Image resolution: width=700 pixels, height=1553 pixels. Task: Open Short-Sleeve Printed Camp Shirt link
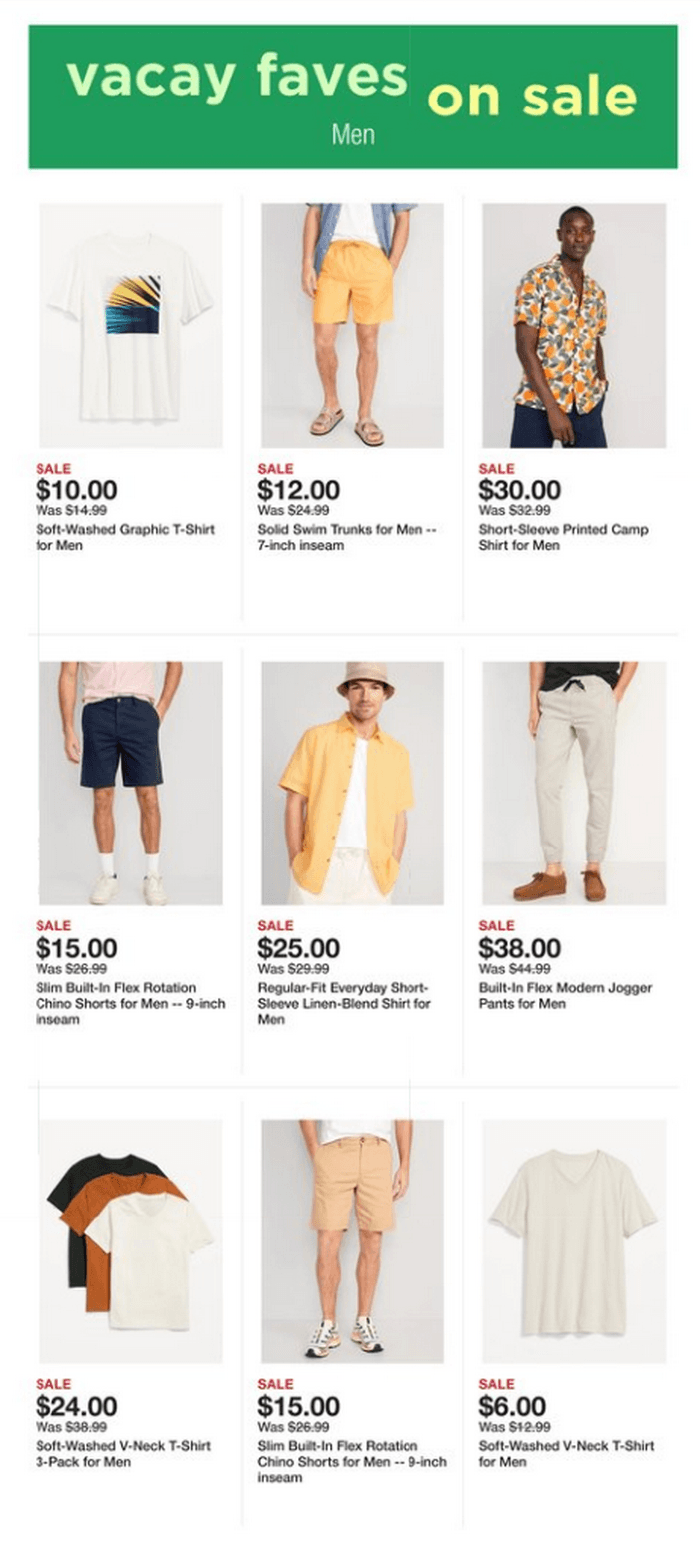(x=563, y=538)
